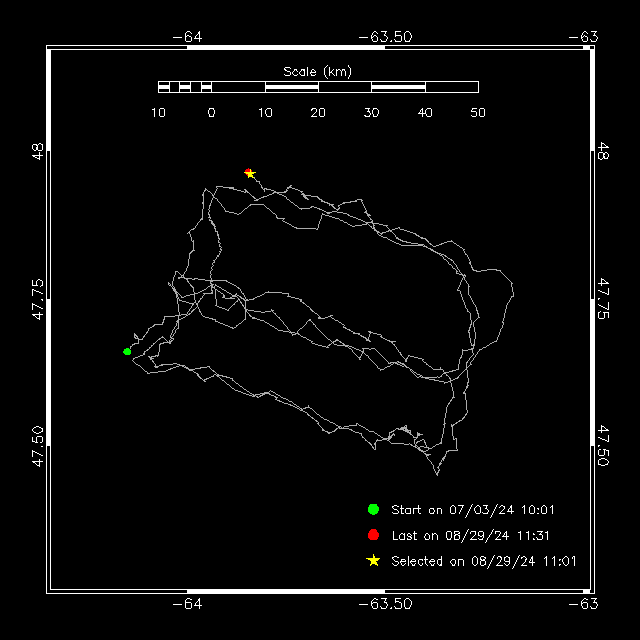
Task: Click the right 47.50 latitude label
Action: [603, 446]
